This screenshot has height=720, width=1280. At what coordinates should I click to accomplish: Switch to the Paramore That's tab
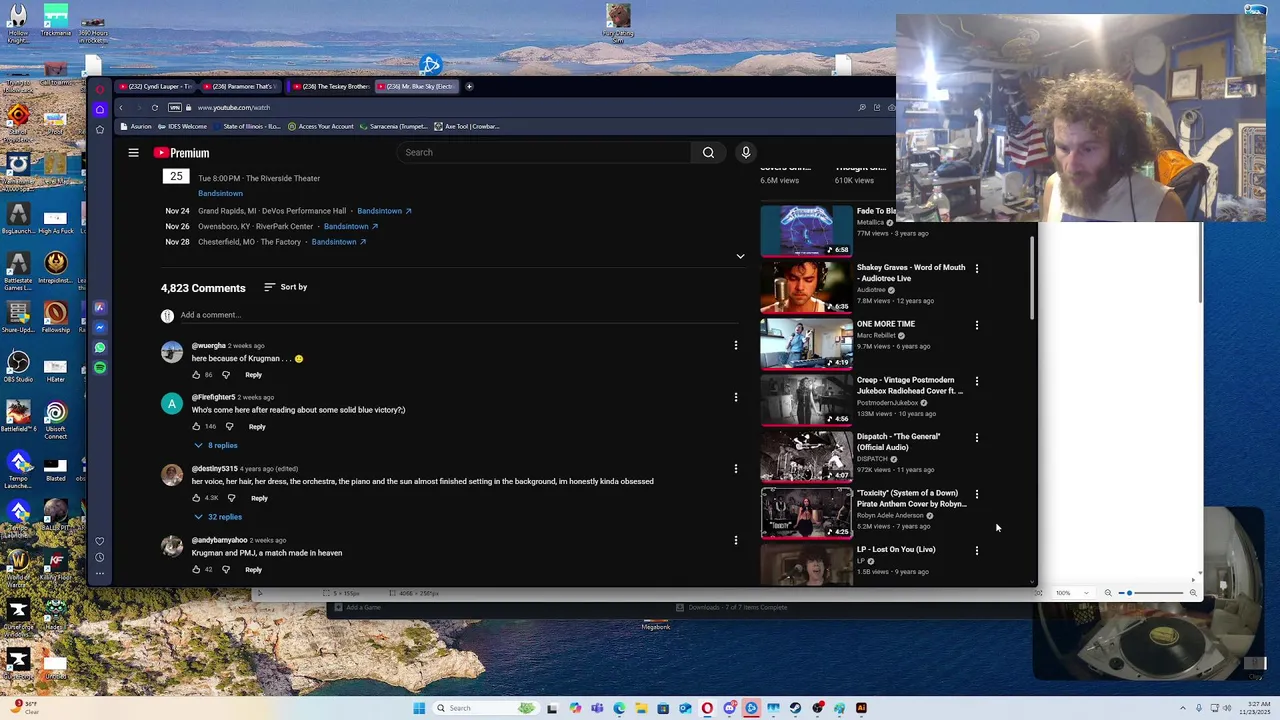(241, 86)
